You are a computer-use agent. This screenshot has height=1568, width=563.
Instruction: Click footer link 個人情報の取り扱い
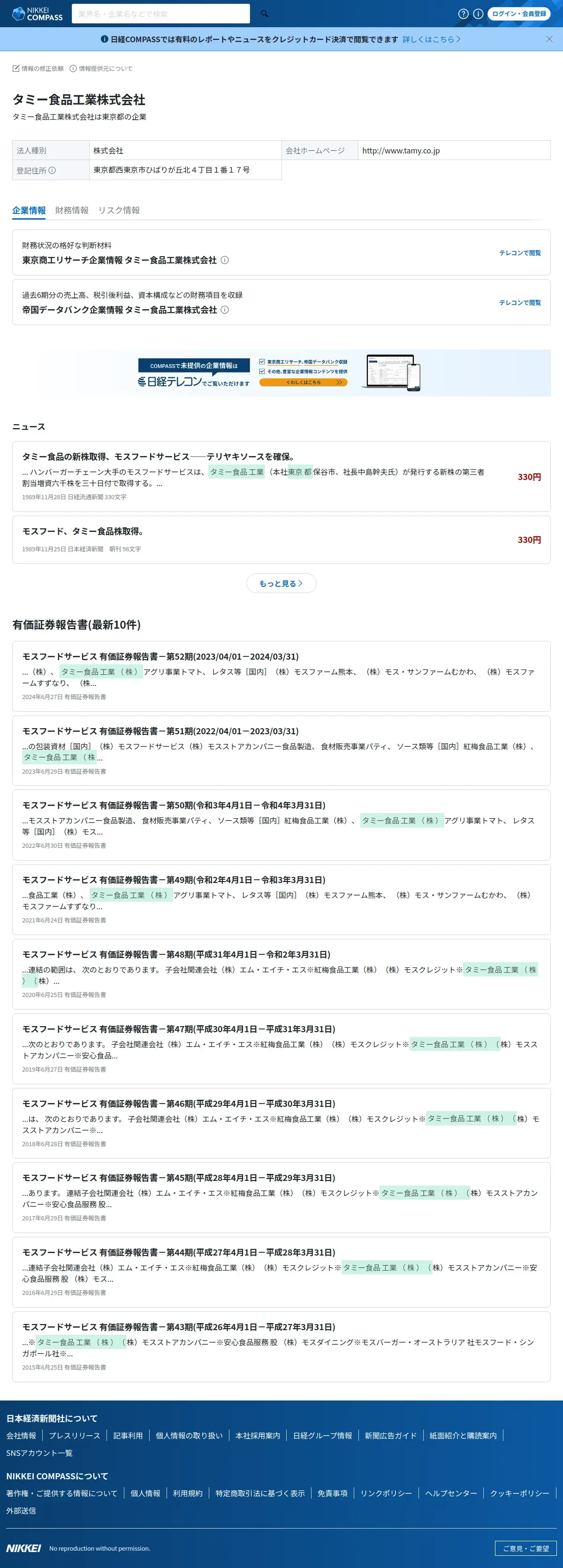pyautogui.click(x=189, y=1435)
